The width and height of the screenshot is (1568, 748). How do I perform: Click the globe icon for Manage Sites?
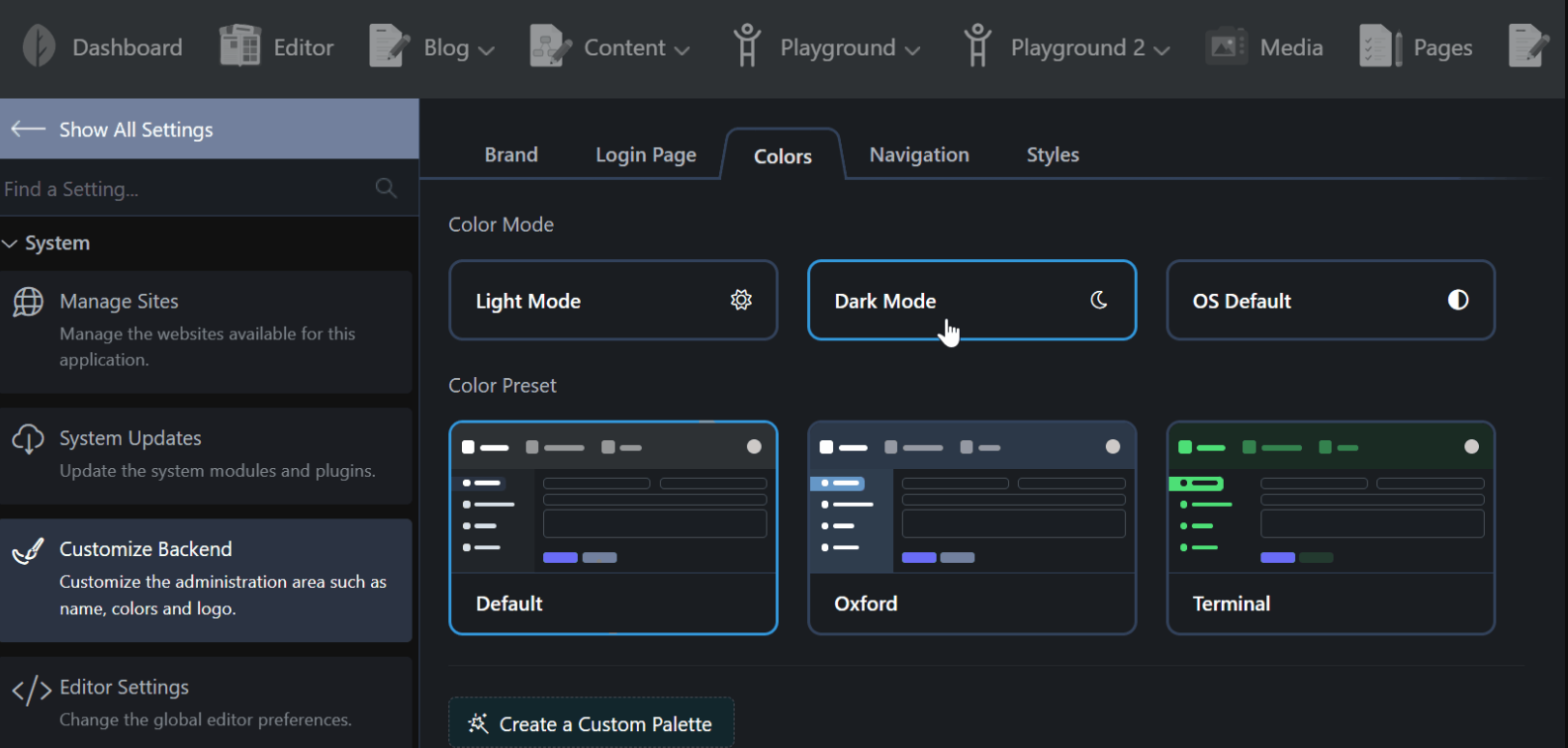(x=28, y=302)
